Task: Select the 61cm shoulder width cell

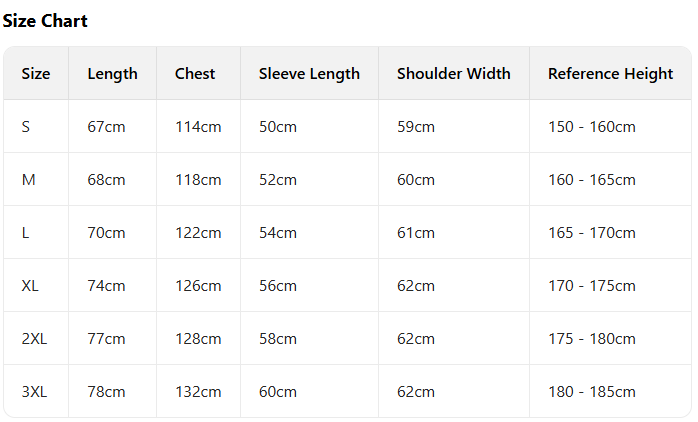Action: [x=416, y=233]
